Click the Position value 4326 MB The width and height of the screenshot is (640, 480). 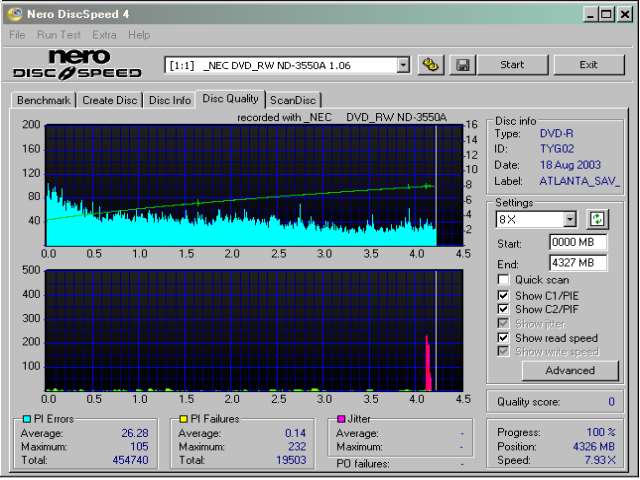point(593,447)
